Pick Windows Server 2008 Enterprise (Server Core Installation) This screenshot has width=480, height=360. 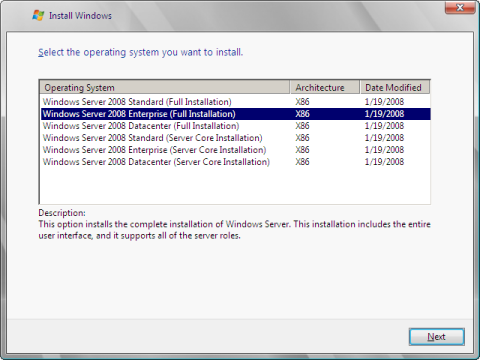pos(235,150)
